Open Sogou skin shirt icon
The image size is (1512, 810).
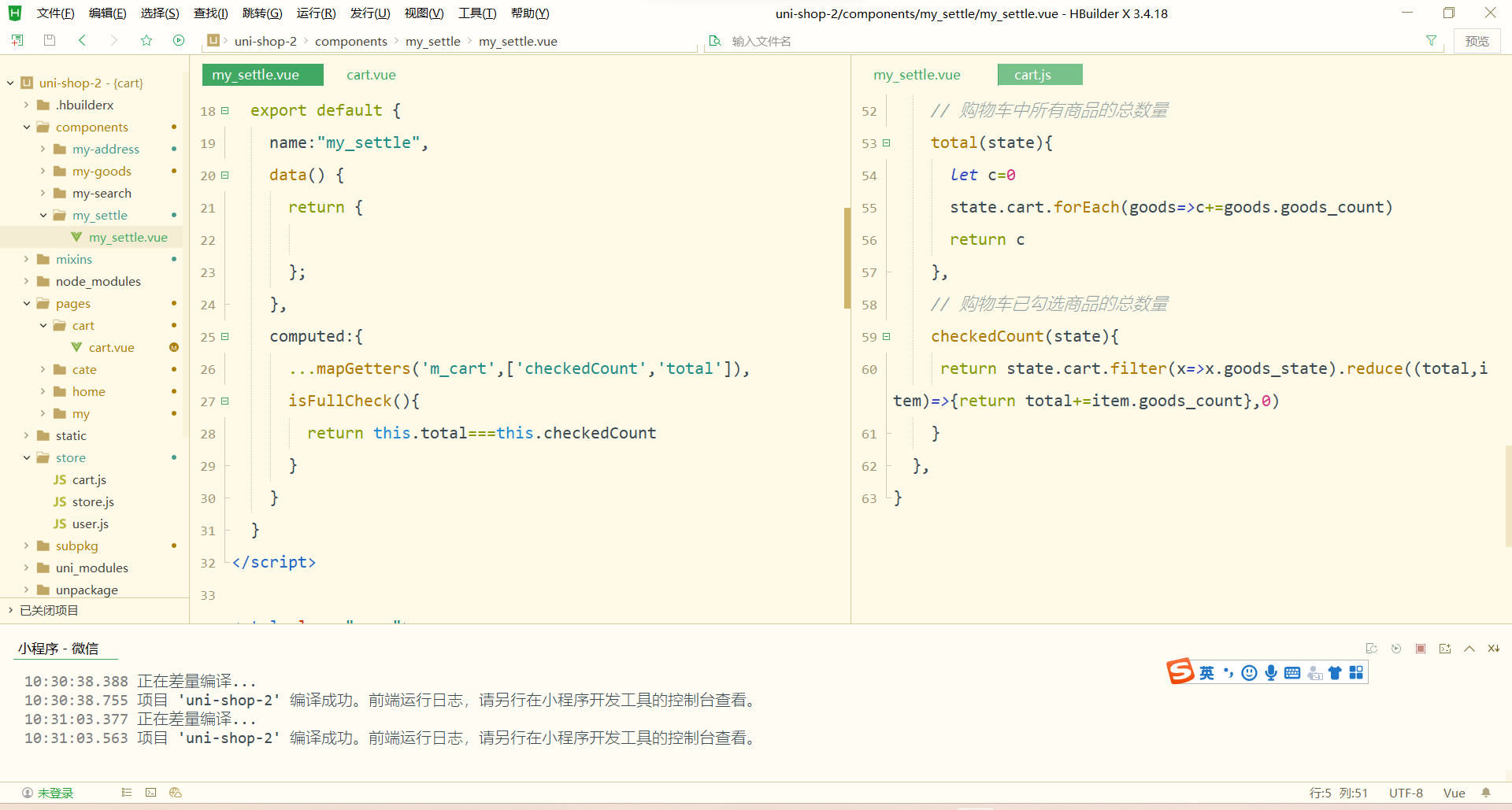point(1335,672)
